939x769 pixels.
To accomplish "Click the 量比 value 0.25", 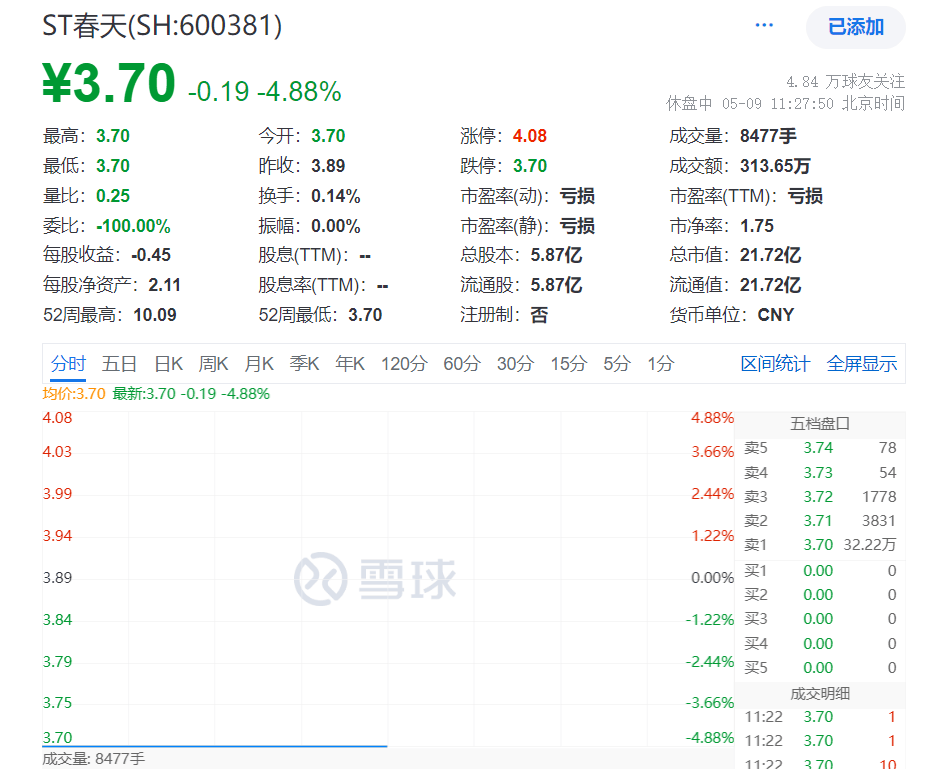I will coord(113,196).
